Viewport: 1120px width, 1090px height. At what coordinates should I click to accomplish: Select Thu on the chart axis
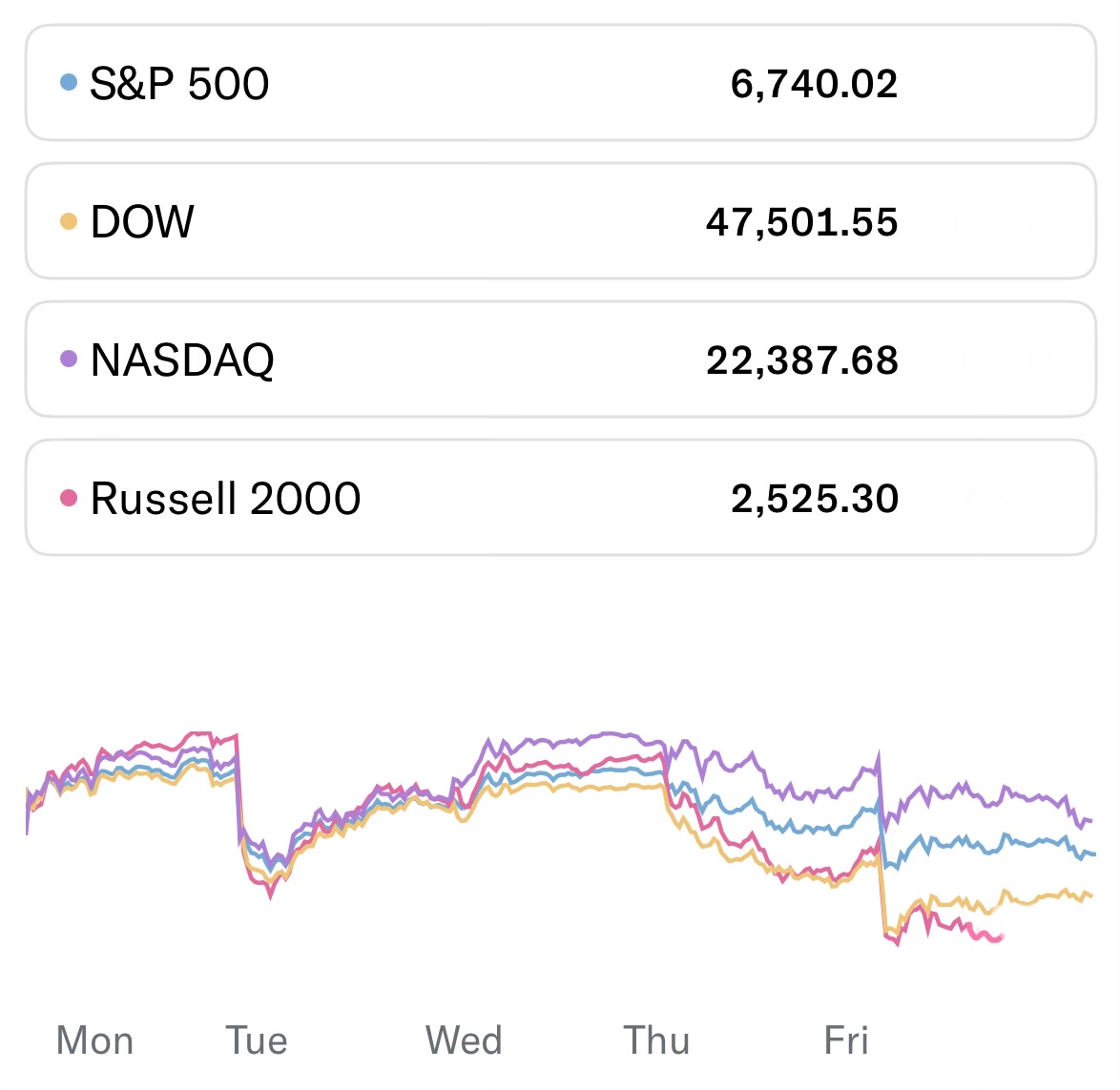[656, 1040]
